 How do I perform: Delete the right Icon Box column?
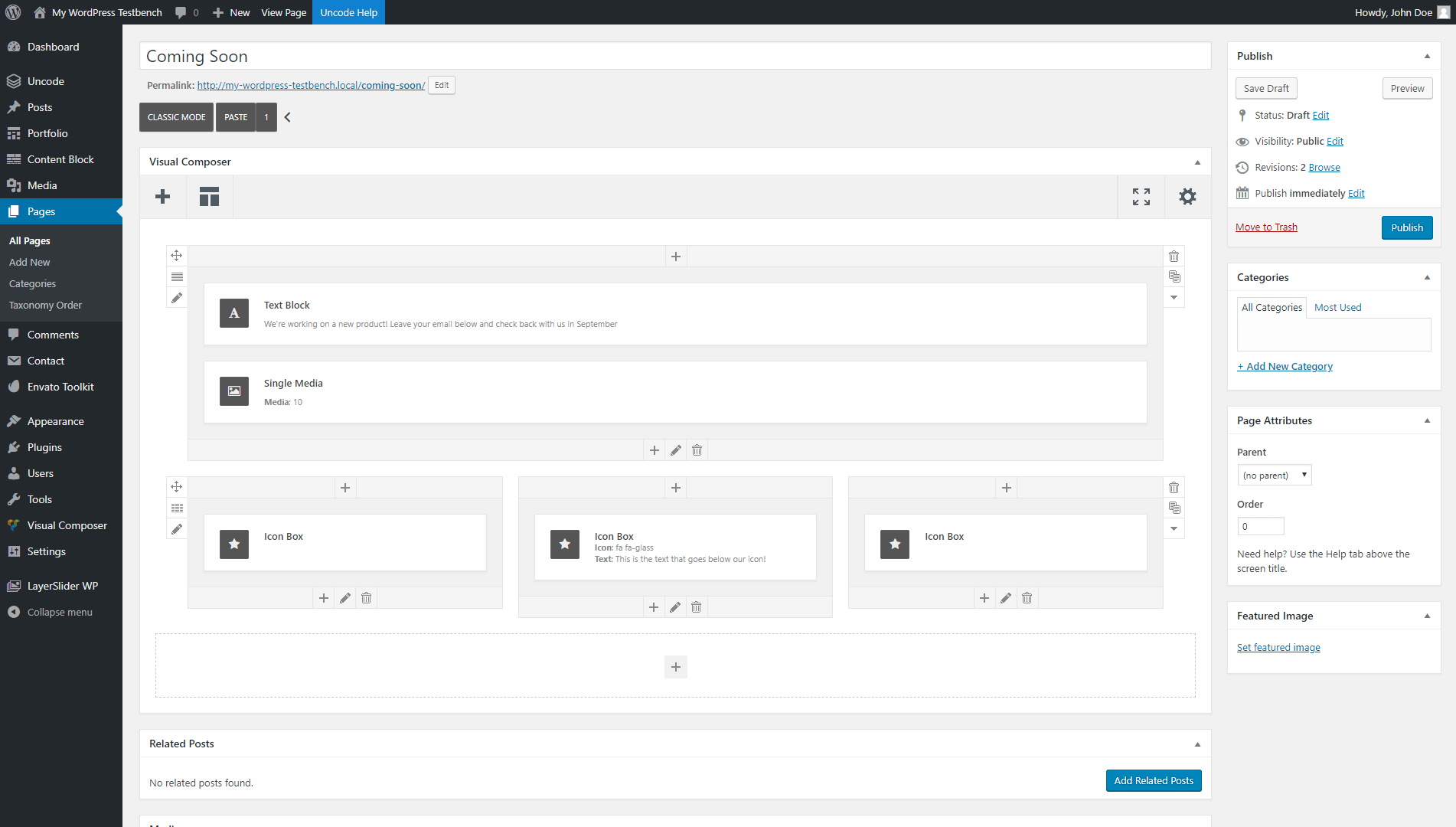tap(1027, 598)
